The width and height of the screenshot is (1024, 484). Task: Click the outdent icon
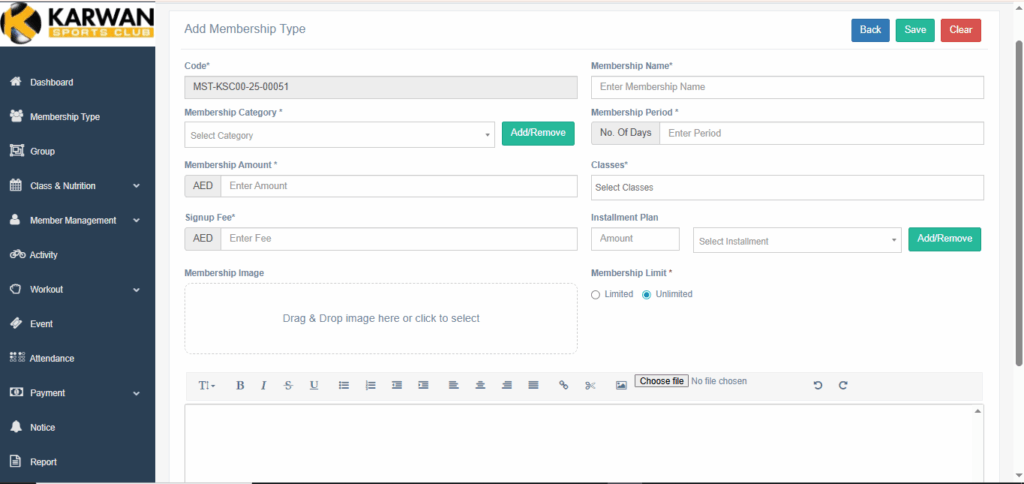[396, 385]
